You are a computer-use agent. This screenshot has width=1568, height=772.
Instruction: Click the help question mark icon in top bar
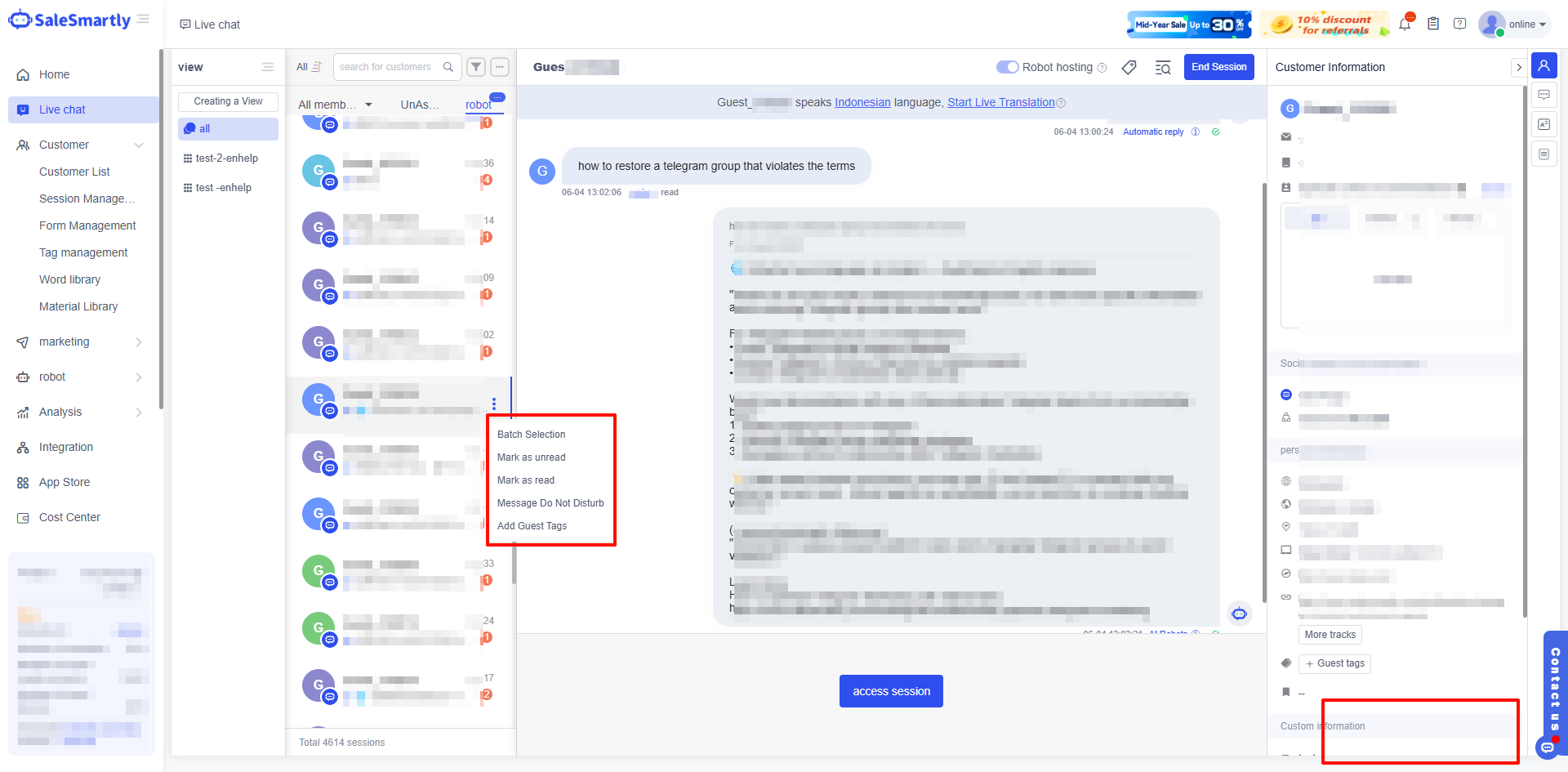1459,25
